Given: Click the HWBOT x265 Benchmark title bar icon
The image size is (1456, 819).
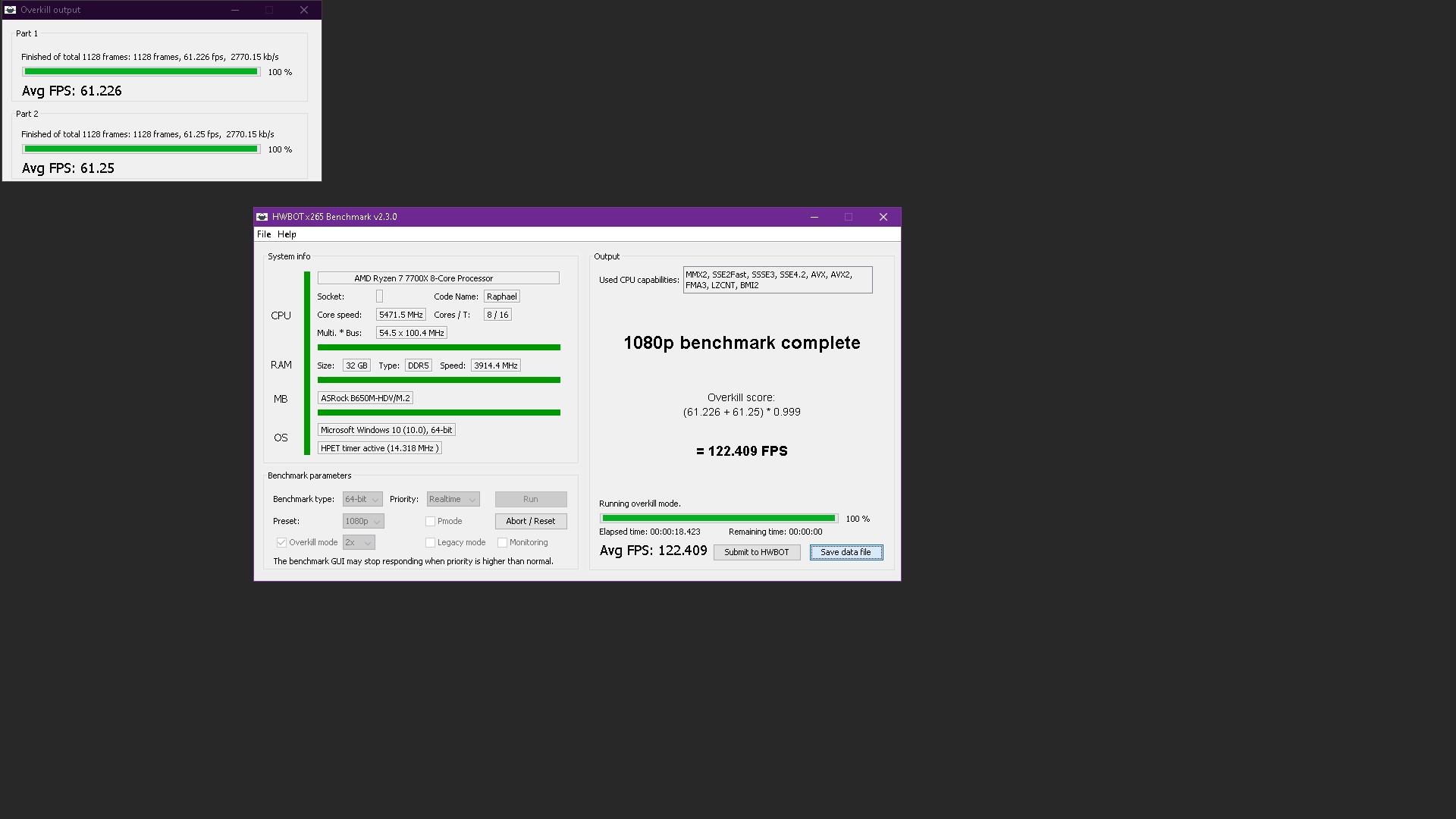Looking at the screenshot, I should click(x=262, y=217).
